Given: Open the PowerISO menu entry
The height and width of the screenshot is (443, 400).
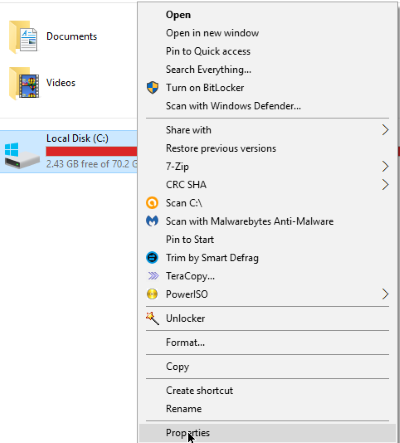Looking at the screenshot, I should pos(268,294).
